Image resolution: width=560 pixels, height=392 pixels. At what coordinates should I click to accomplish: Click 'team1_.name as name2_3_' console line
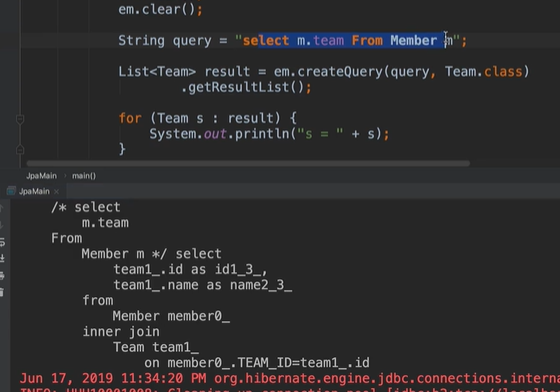[x=202, y=285]
